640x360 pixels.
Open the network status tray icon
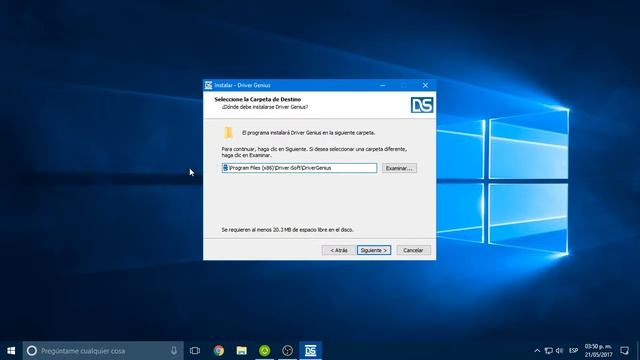click(549, 351)
